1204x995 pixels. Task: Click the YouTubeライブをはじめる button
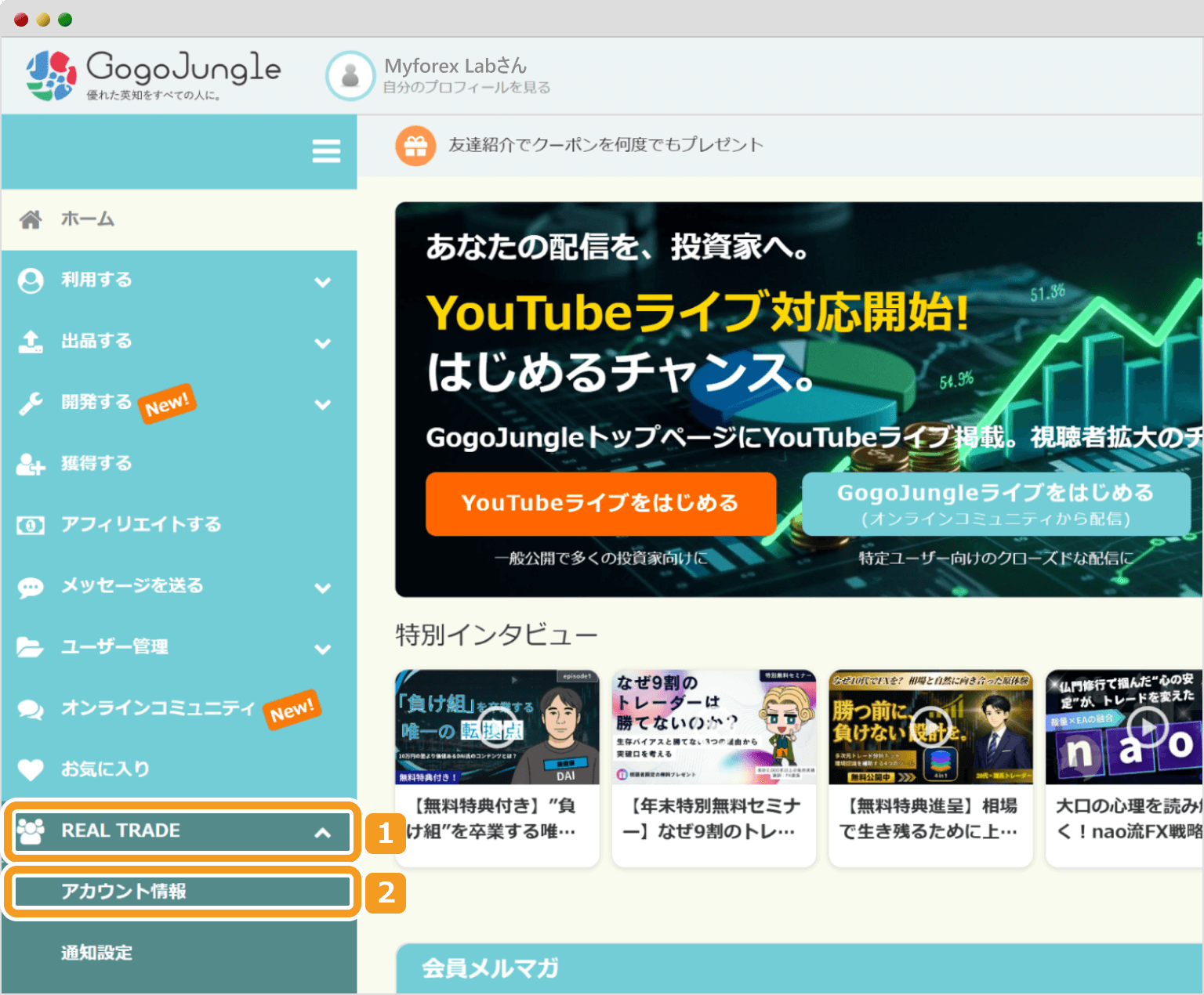(600, 504)
